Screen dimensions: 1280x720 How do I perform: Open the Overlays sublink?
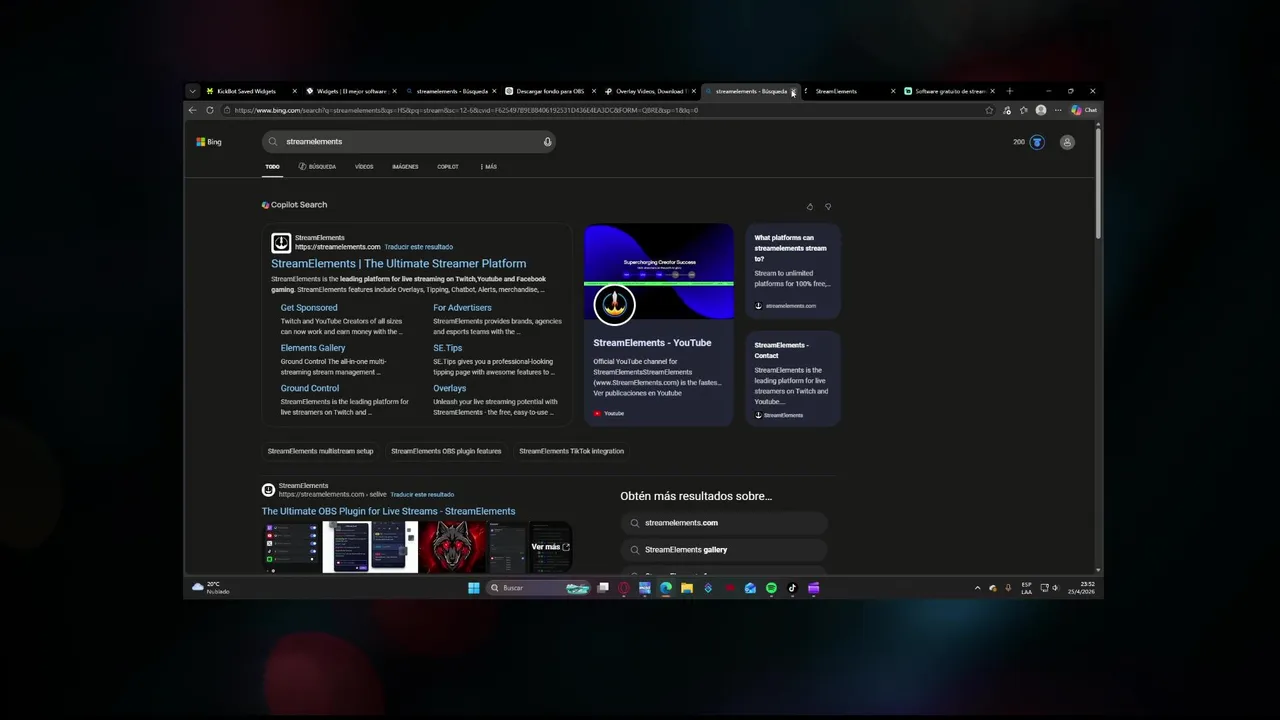[449, 388]
